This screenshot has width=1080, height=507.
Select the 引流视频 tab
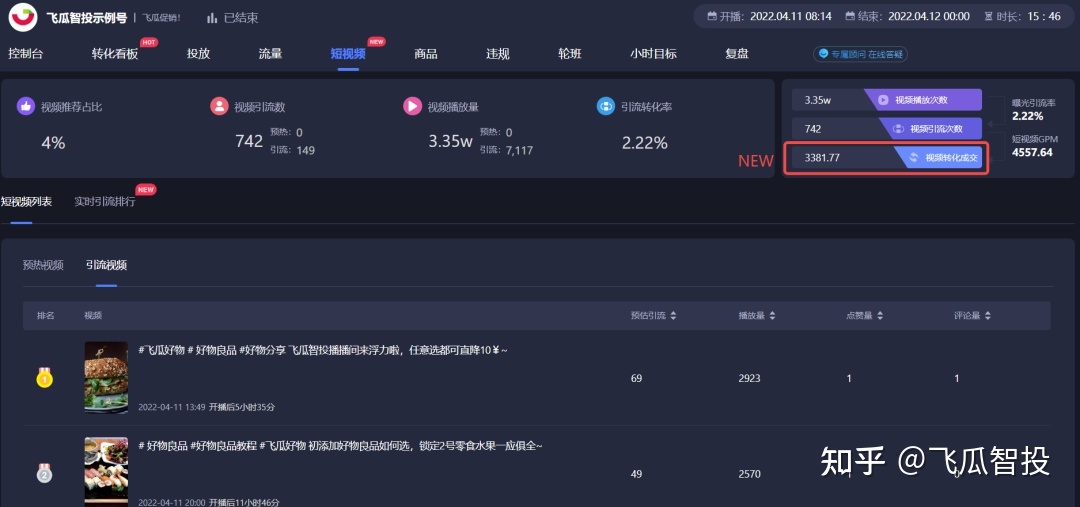(x=106, y=265)
